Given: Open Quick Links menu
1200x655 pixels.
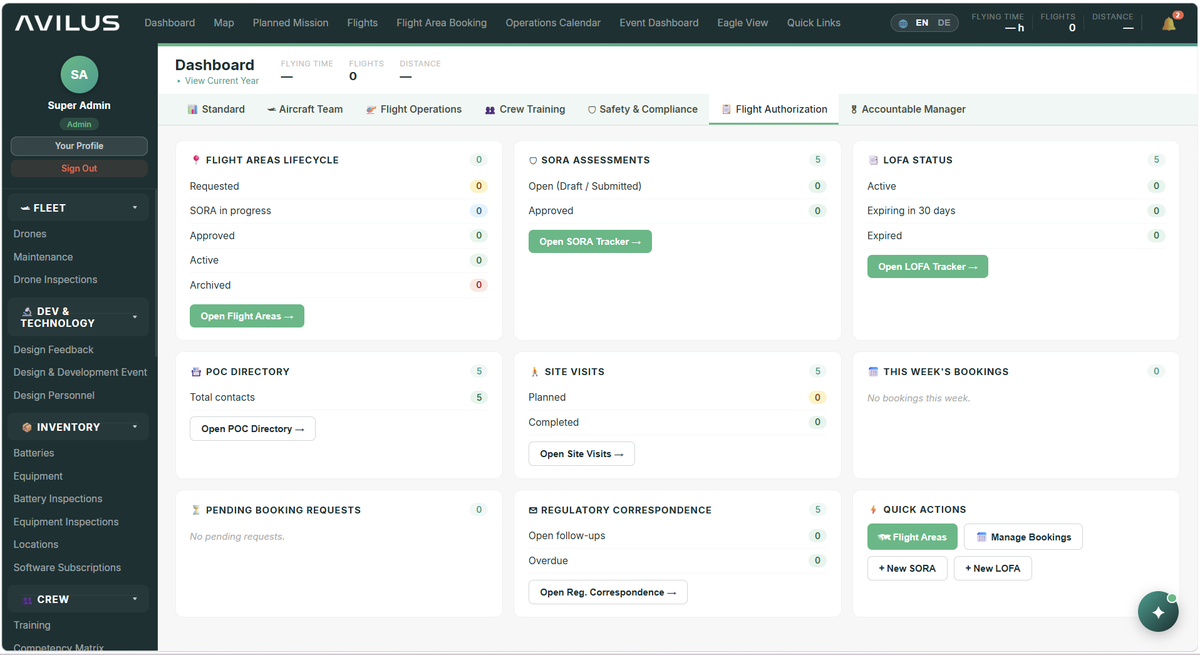Looking at the screenshot, I should [814, 23].
